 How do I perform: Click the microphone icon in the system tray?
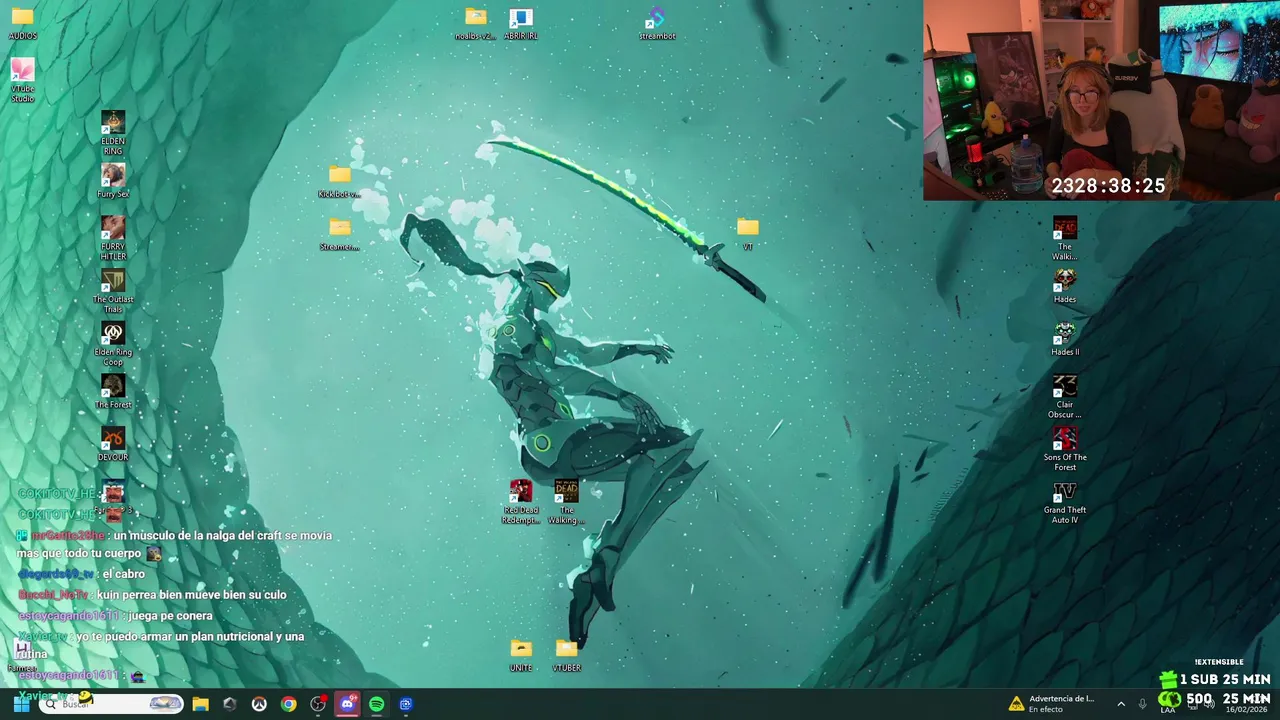click(1143, 704)
